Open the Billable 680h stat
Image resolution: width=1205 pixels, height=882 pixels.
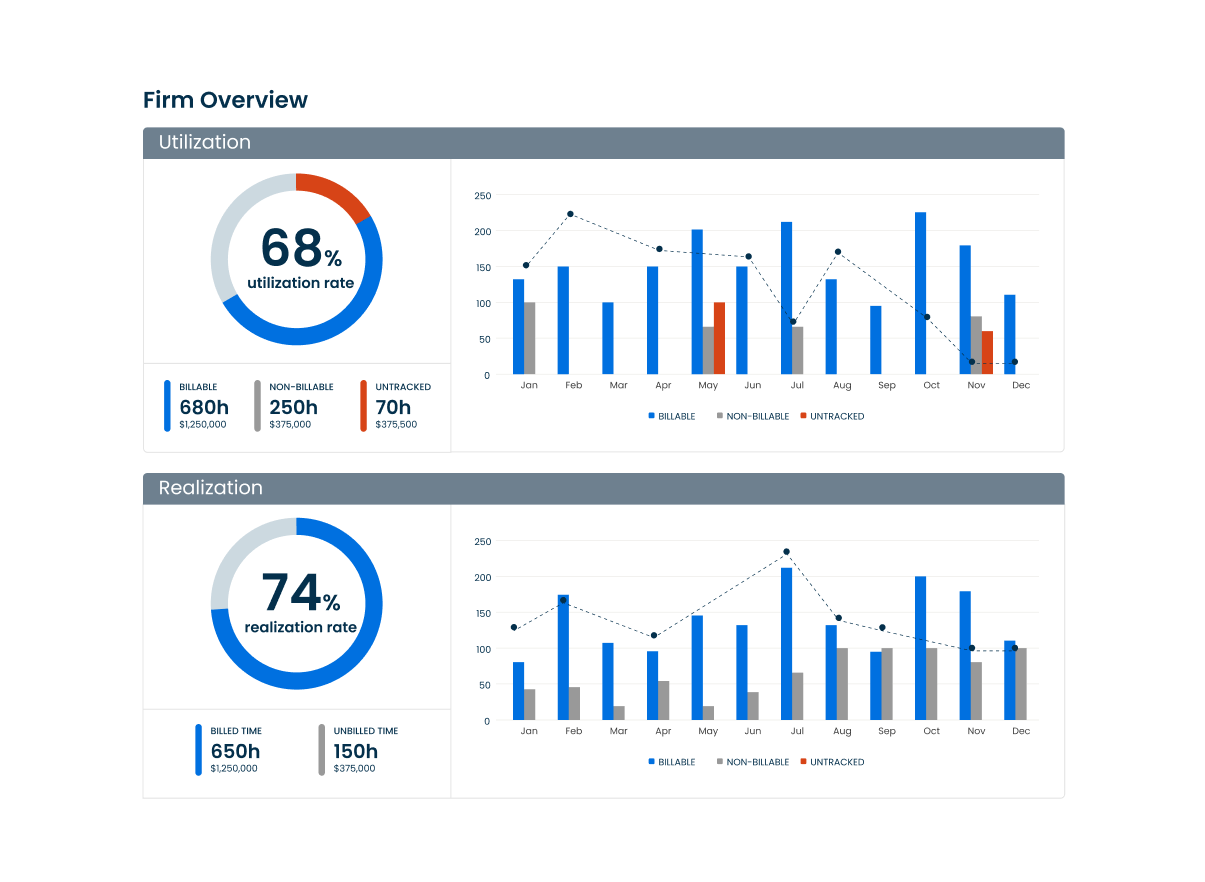point(203,406)
